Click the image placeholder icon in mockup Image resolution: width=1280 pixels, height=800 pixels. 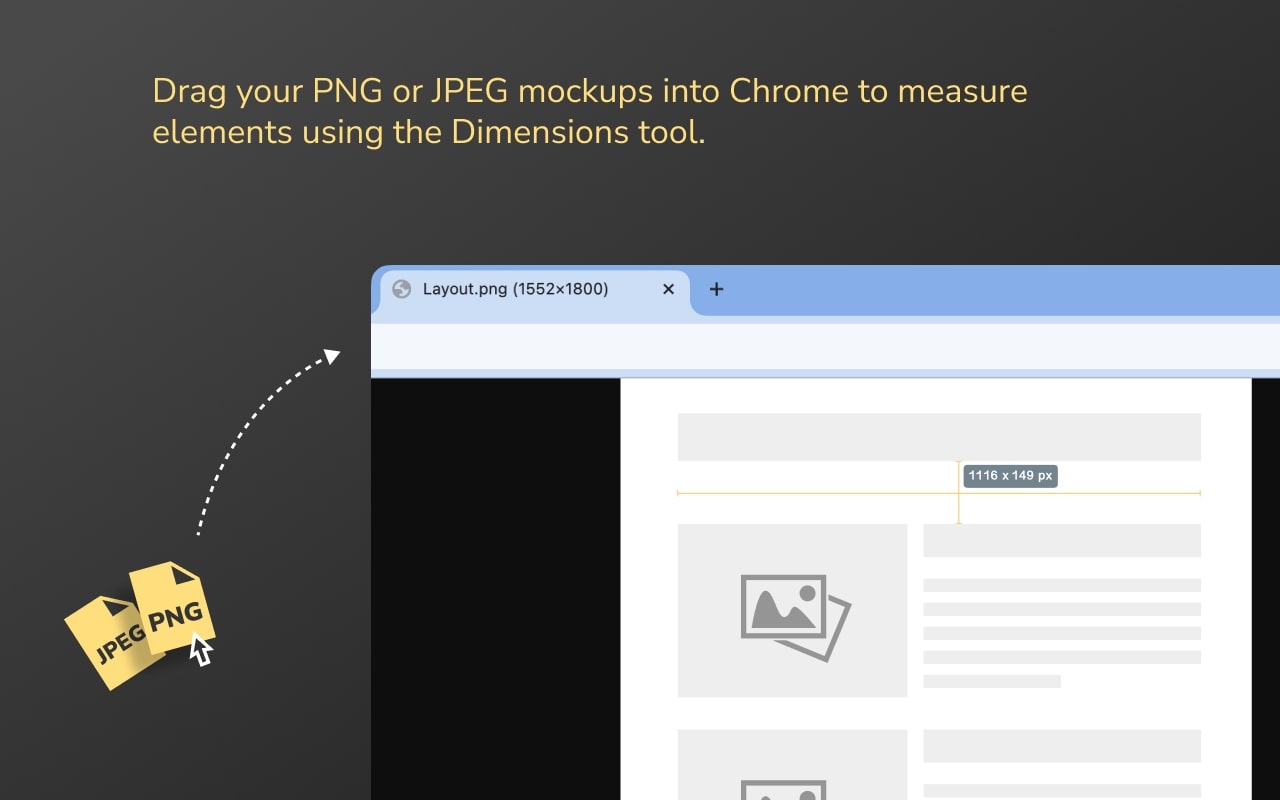795,617
